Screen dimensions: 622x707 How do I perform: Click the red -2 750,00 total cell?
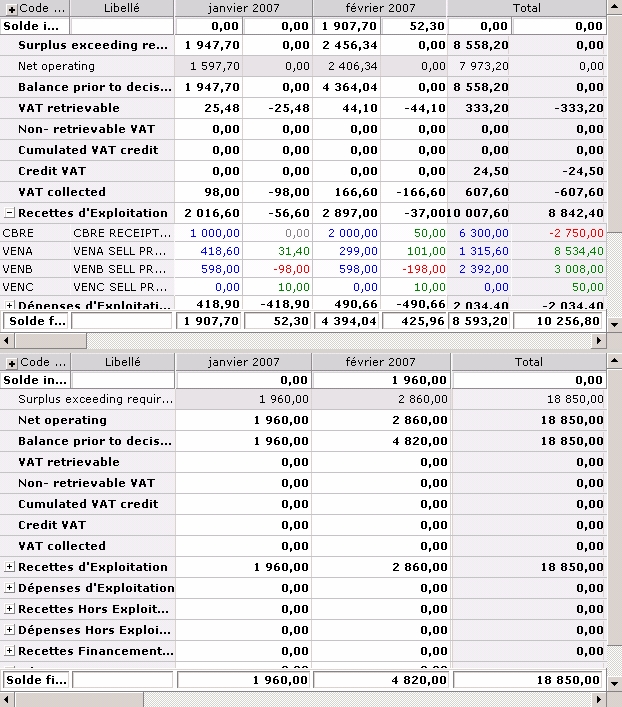click(x=575, y=233)
